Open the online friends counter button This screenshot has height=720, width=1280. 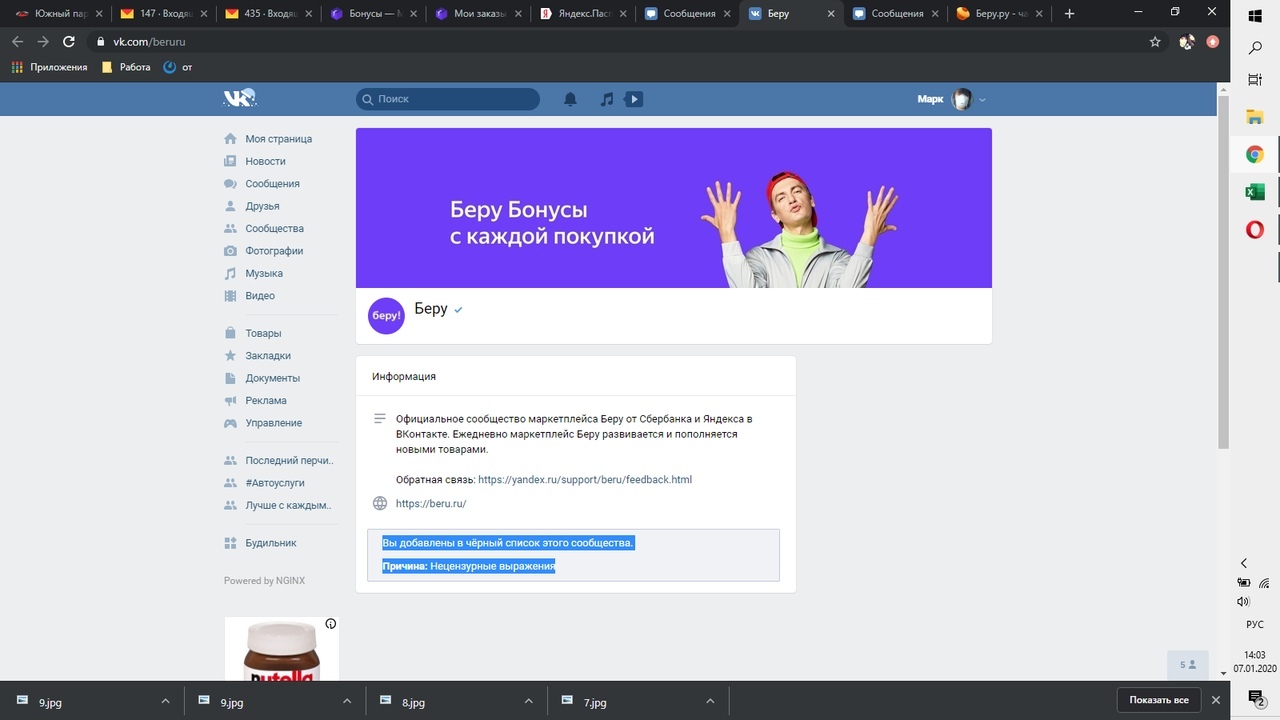1189,664
